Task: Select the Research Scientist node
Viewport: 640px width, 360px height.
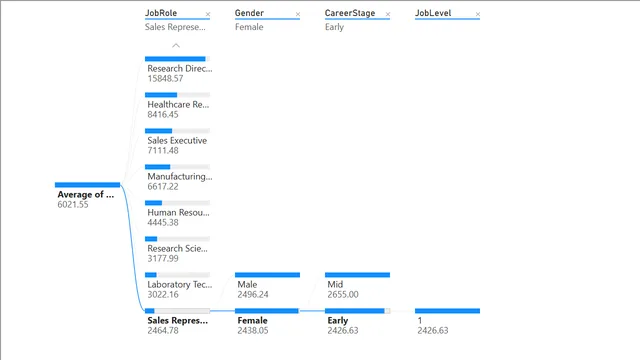Action: [x=178, y=250]
